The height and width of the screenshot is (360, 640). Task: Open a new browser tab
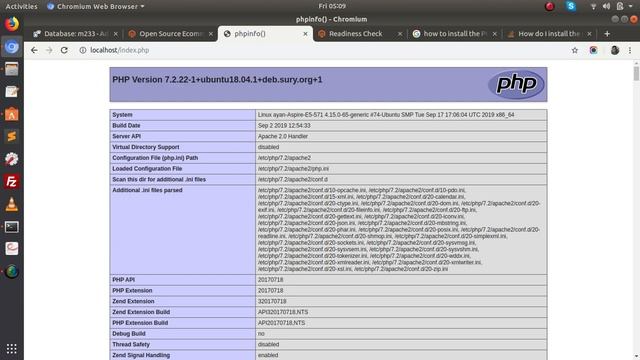coord(607,34)
